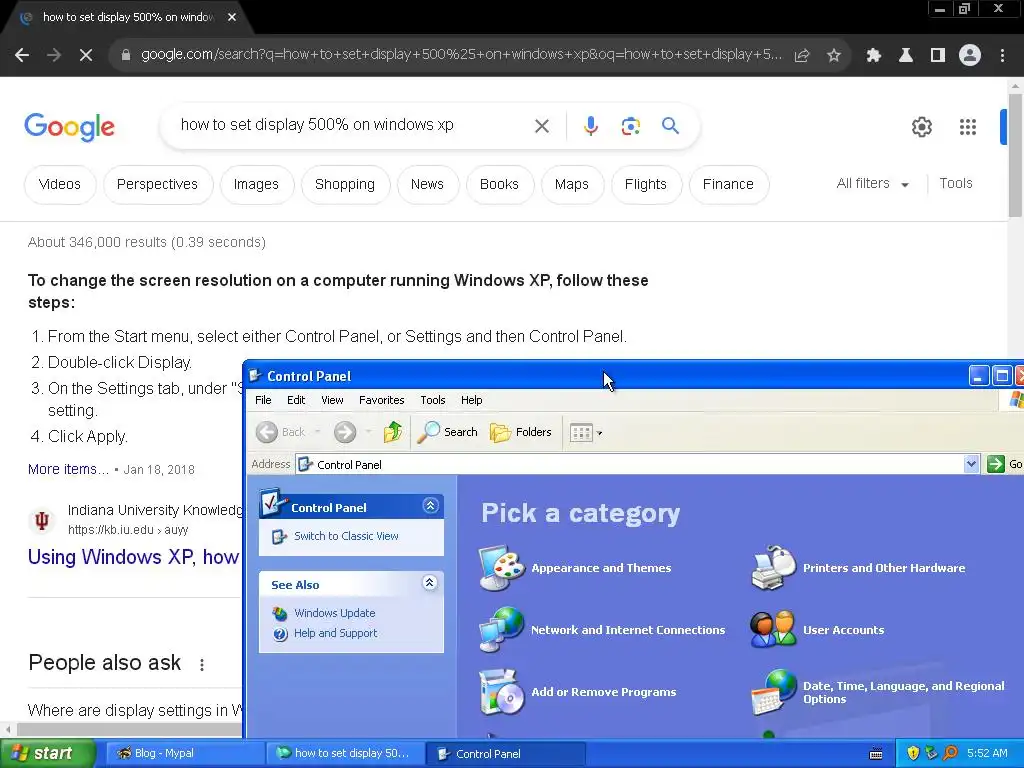Open User Accounts category

tap(817, 630)
